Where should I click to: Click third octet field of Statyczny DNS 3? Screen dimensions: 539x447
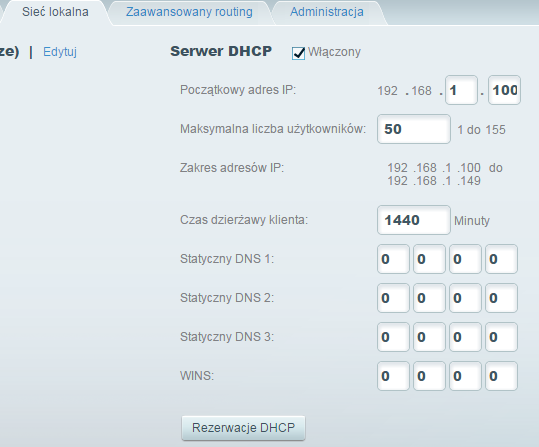click(465, 337)
